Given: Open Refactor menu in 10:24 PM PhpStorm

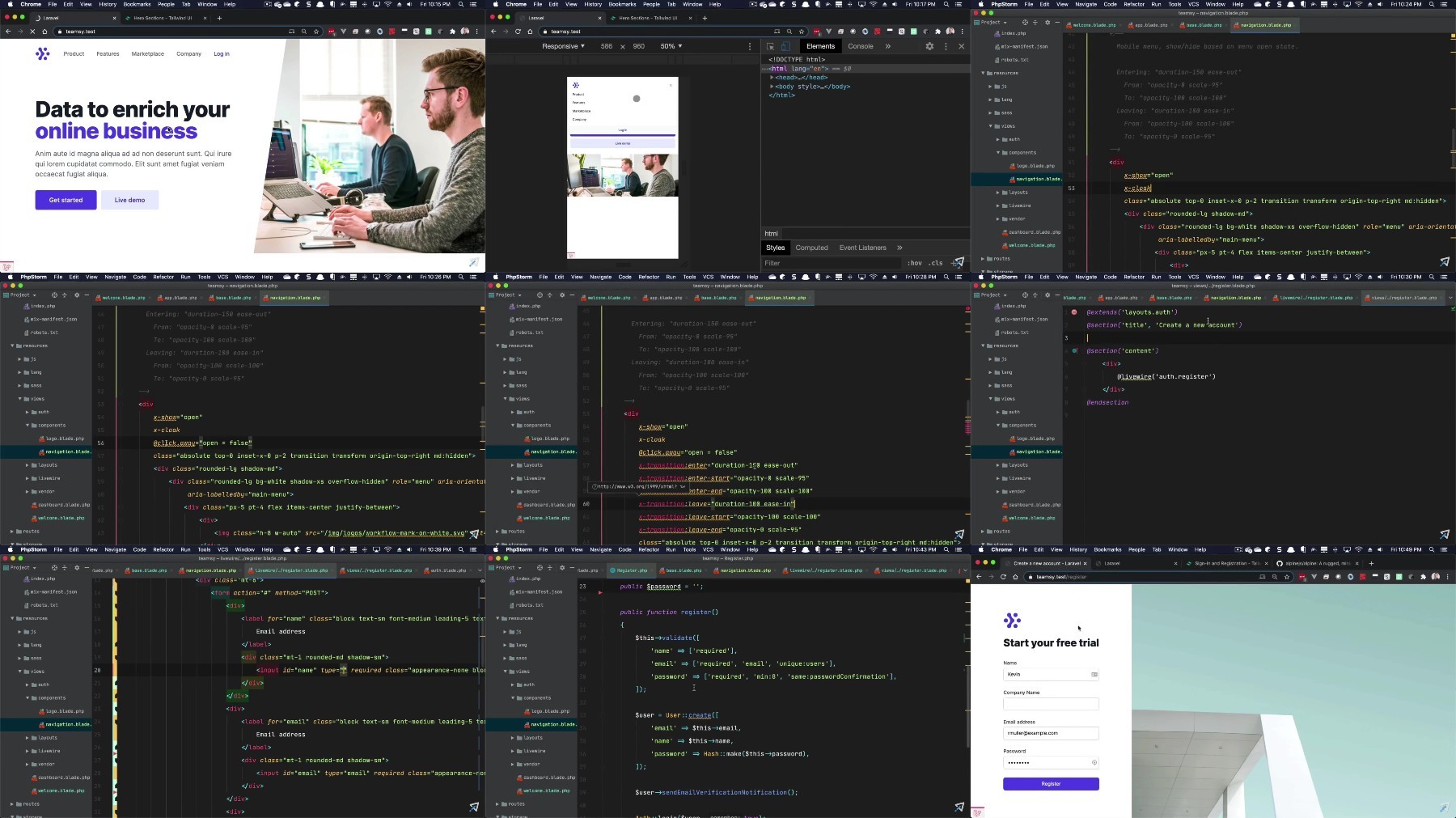Looking at the screenshot, I should (x=1134, y=4).
